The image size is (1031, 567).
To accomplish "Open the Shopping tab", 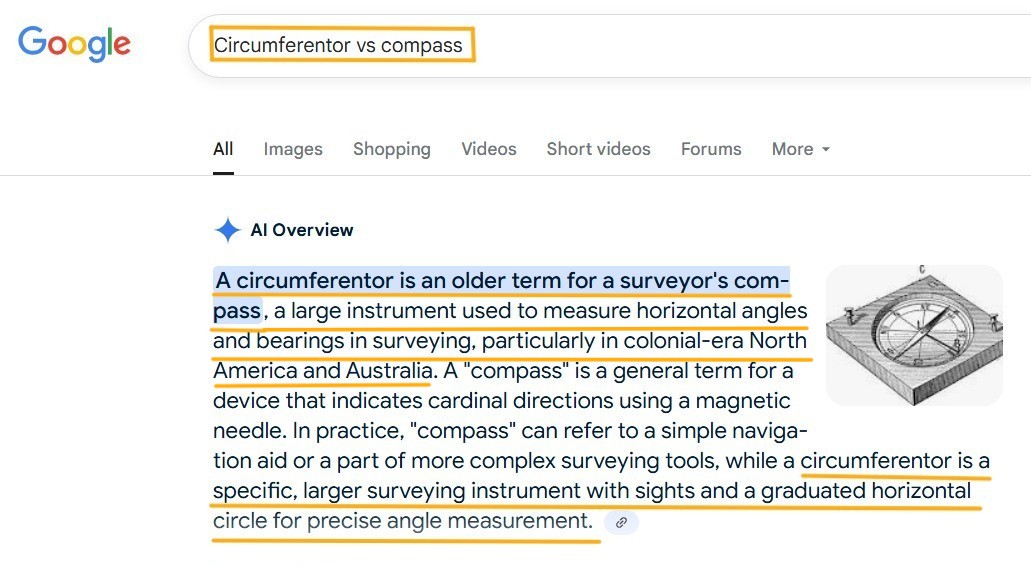I will [x=391, y=149].
